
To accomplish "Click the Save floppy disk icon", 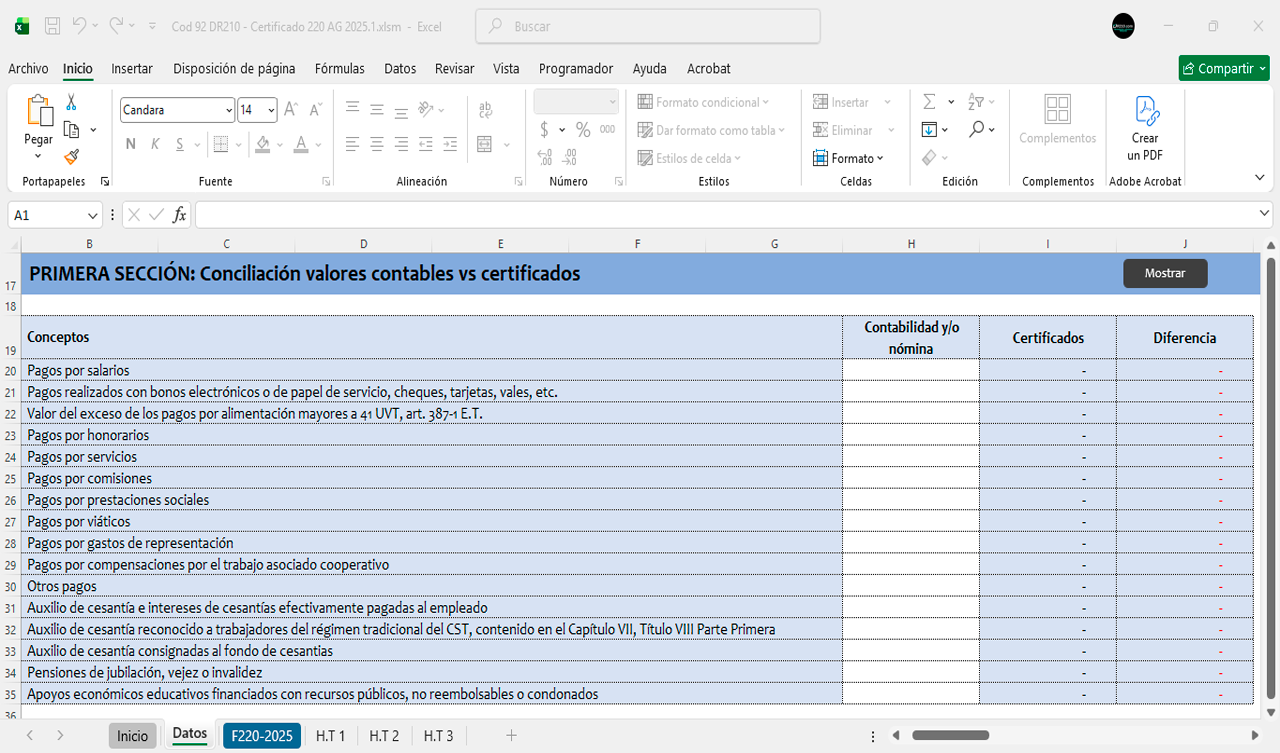I will [x=53, y=26].
